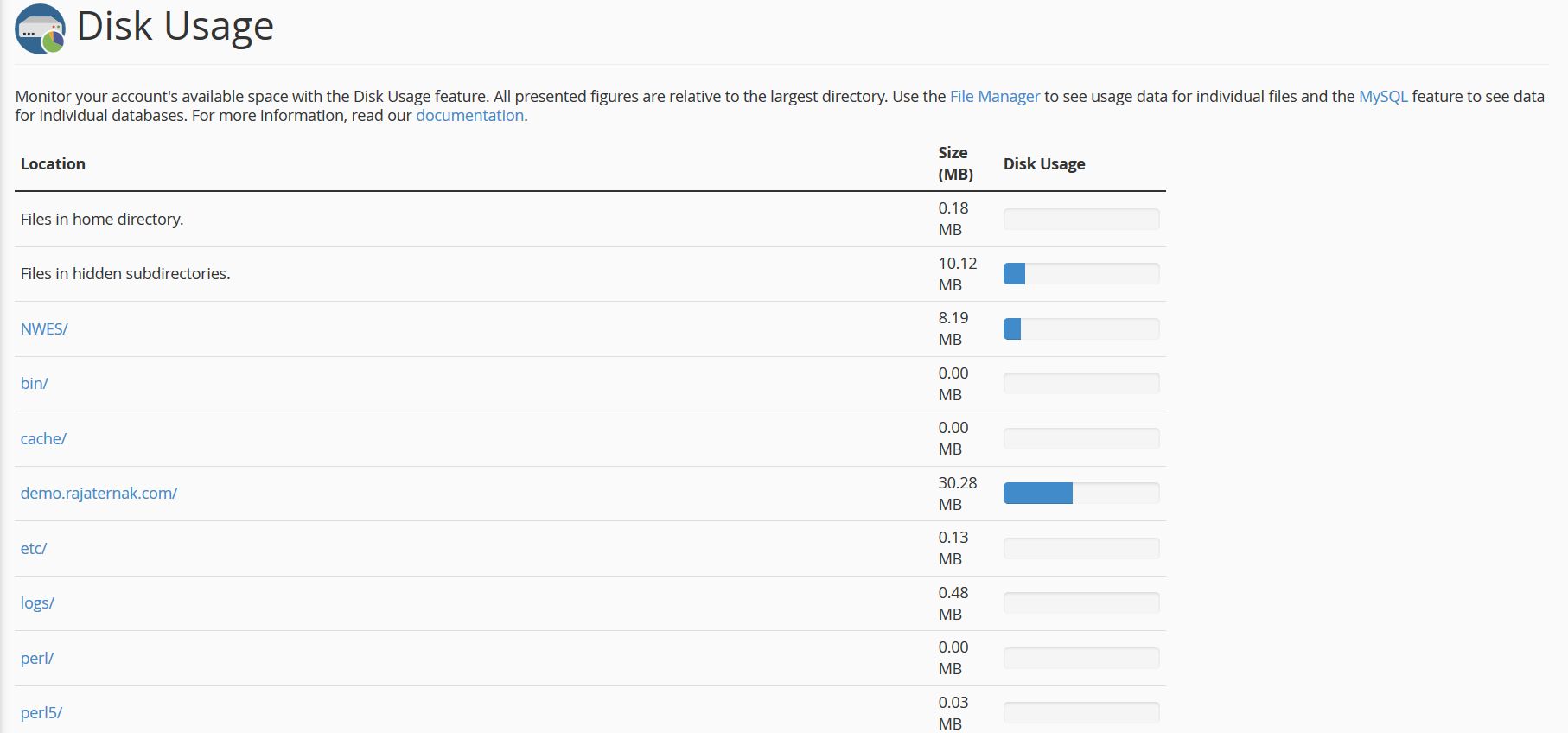Open the cache/ directory link
This screenshot has height=733, width=1568.
pyautogui.click(x=43, y=439)
